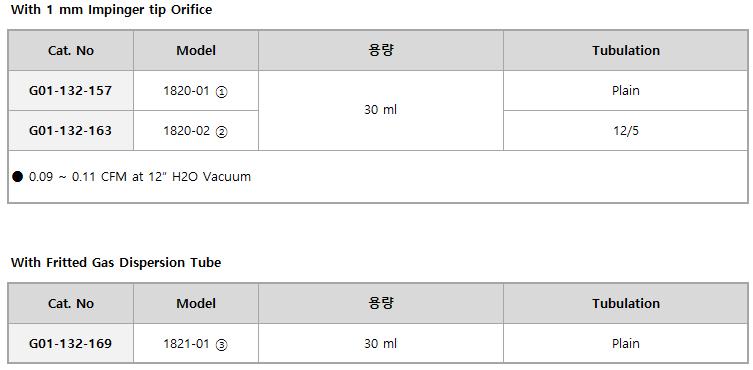
Task: Click the black bullet before 0.09 ~ 0.11 CFM
Action: pyautogui.click(x=17, y=177)
